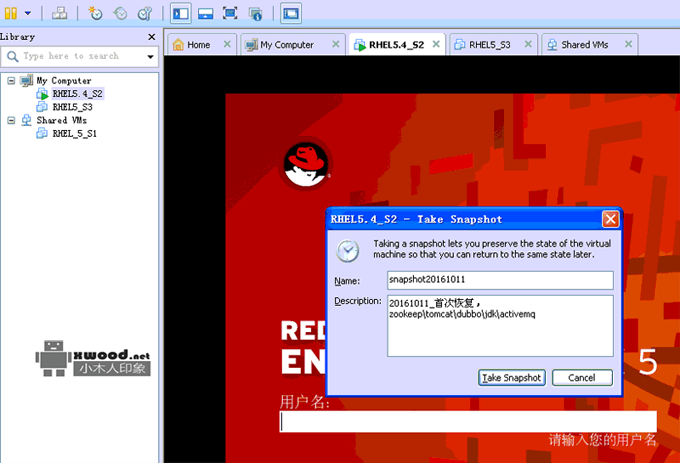Select My Computer in the library tree

64,81
